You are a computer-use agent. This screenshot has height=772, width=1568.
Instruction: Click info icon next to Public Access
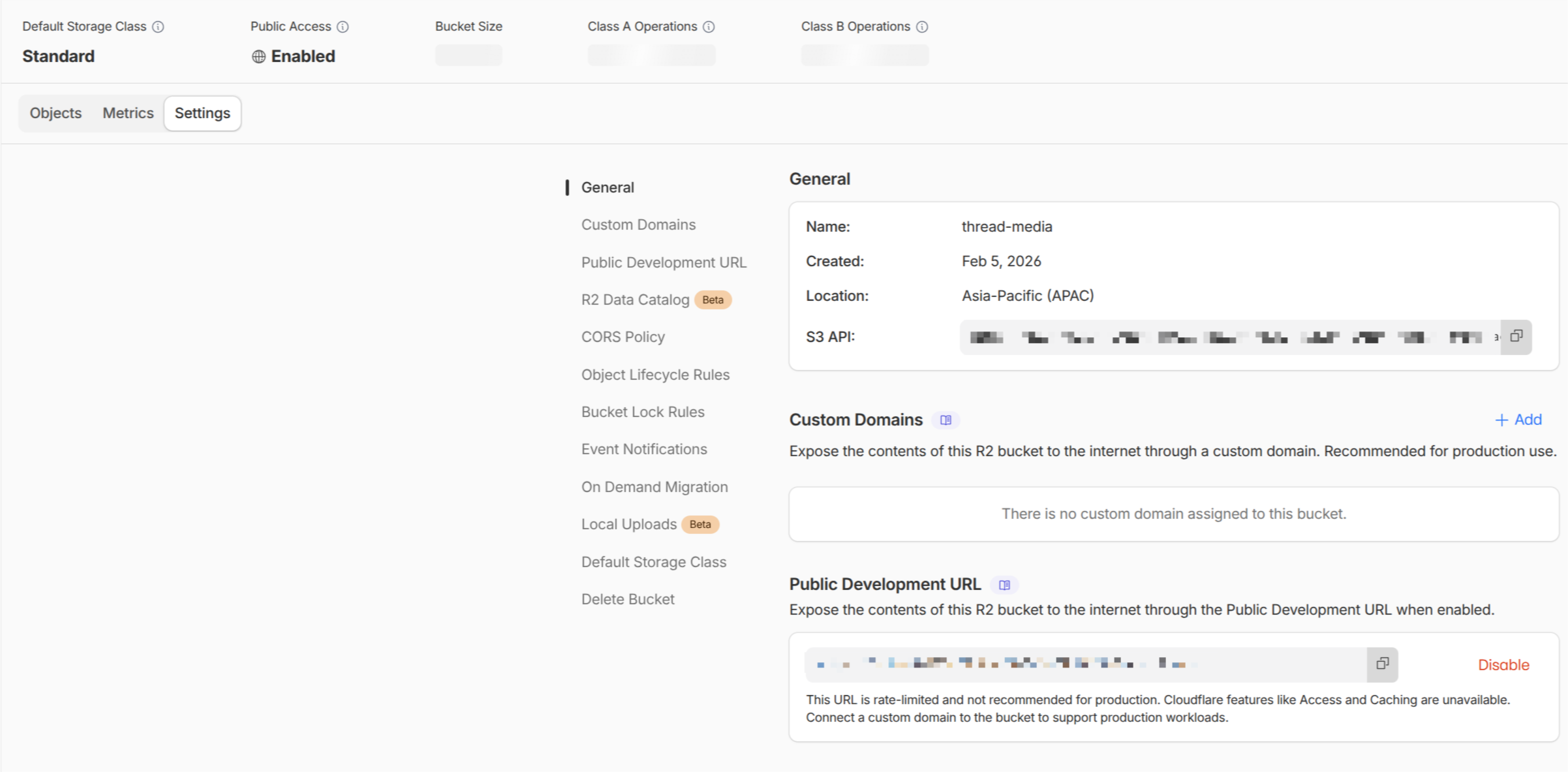pos(343,27)
